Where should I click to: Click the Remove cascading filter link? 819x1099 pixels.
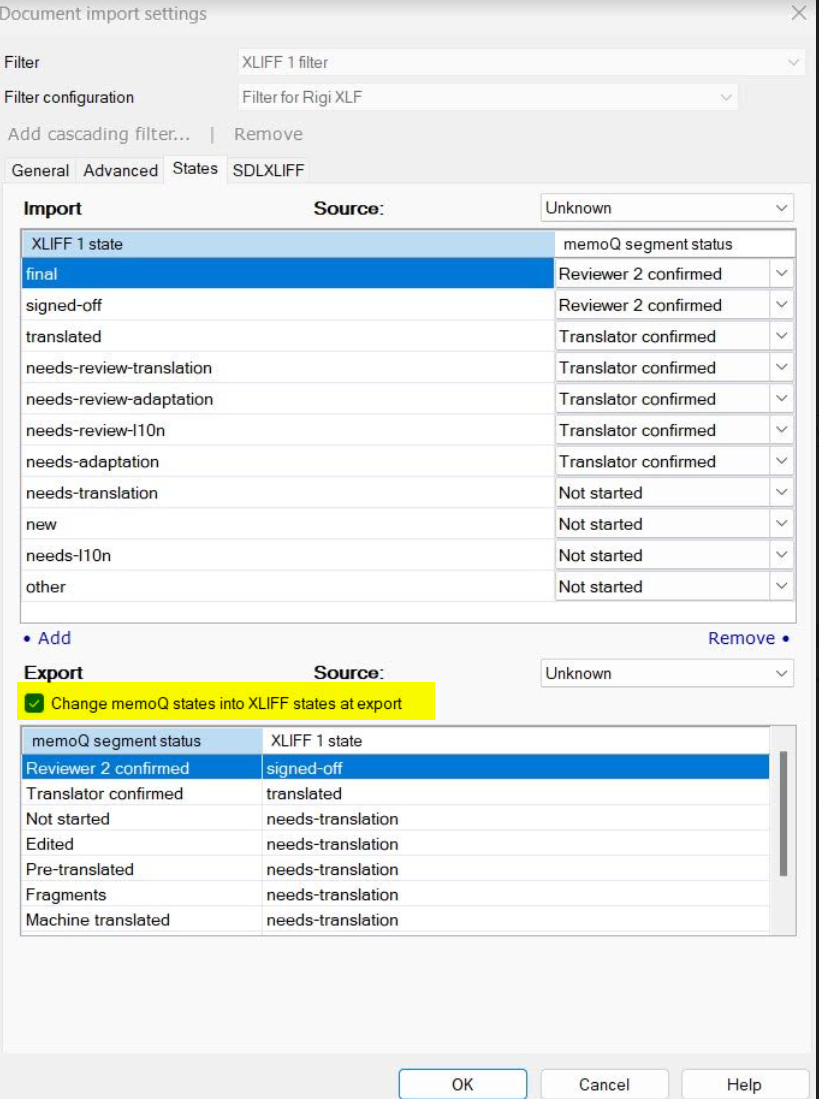click(268, 134)
